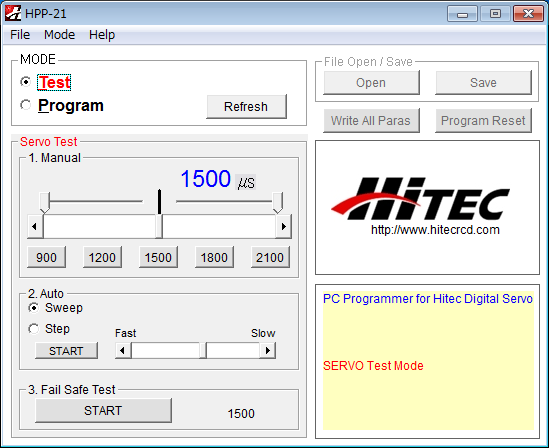Click the fail safe 1500 value text
The width and height of the screenshot is (549, 448).
[x=241, y=414]
